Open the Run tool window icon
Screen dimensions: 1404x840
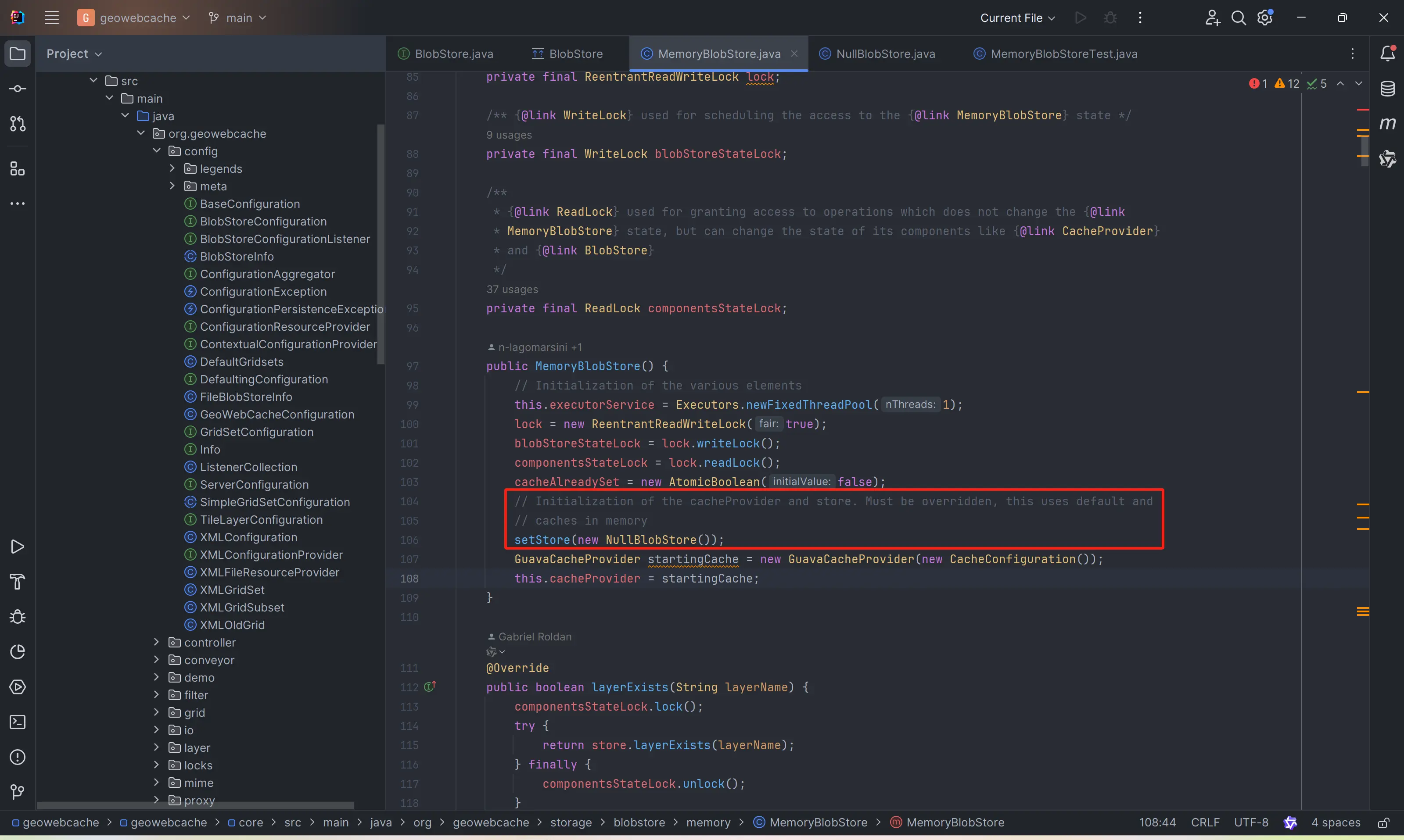pyautogui.click(x=18, y=547)
